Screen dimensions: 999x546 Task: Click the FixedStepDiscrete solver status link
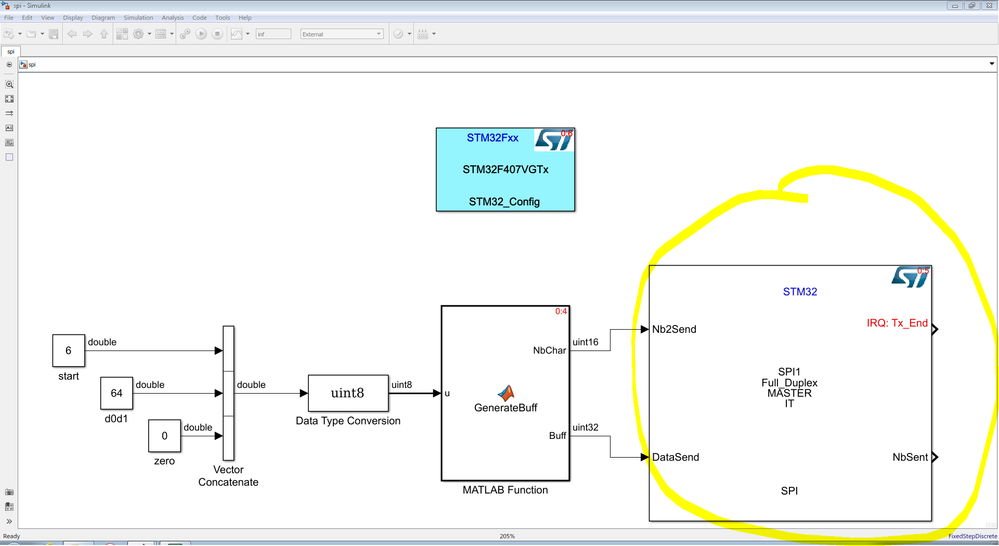[972, 536]
